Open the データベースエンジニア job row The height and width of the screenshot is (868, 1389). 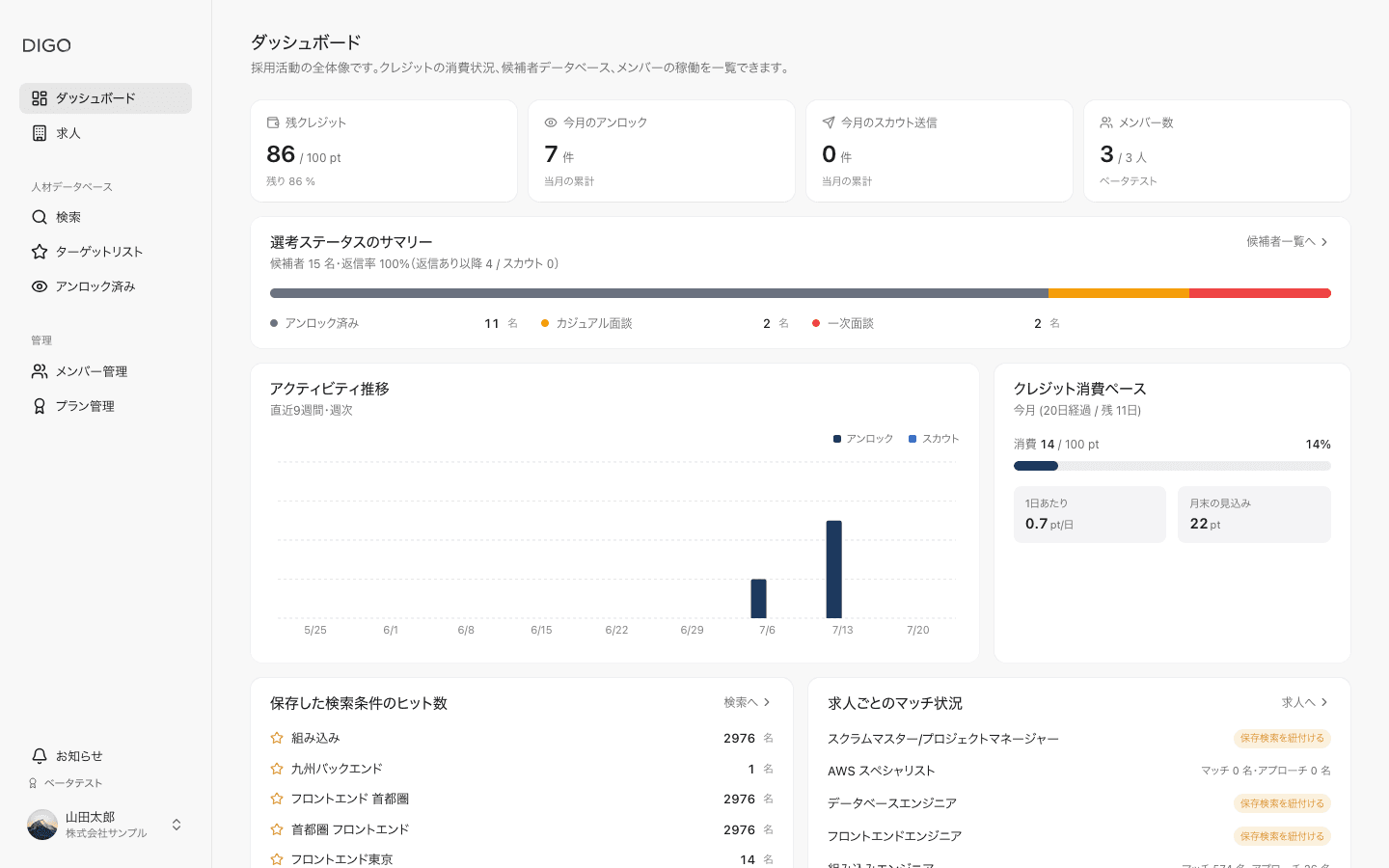click(x=1079, y=803)
